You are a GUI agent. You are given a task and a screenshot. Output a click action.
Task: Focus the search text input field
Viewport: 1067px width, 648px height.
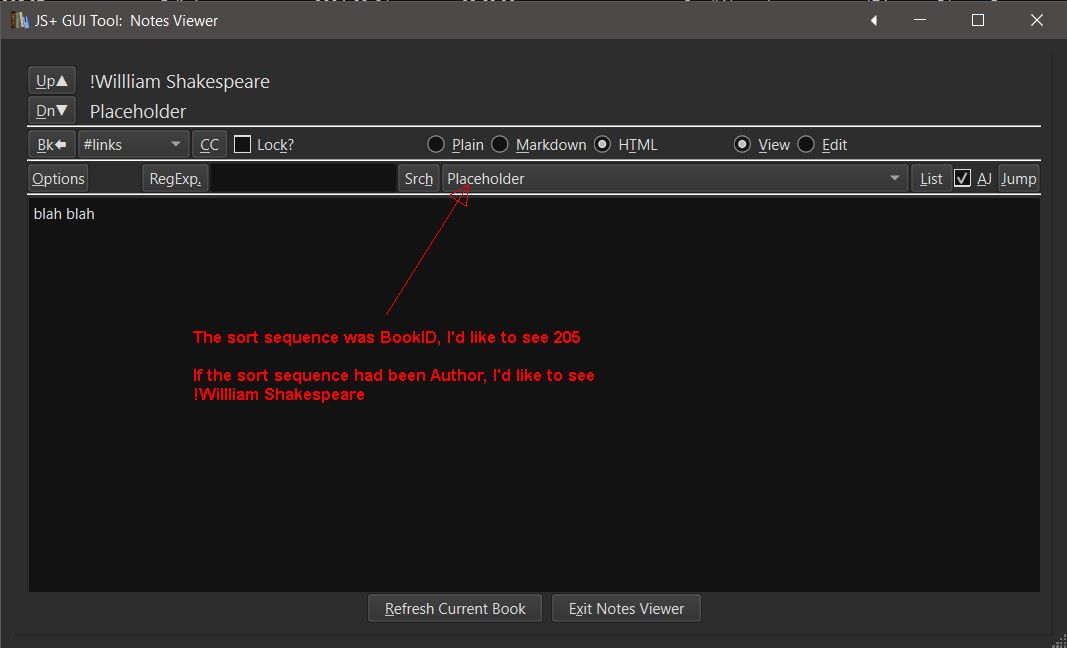(303, 178)
